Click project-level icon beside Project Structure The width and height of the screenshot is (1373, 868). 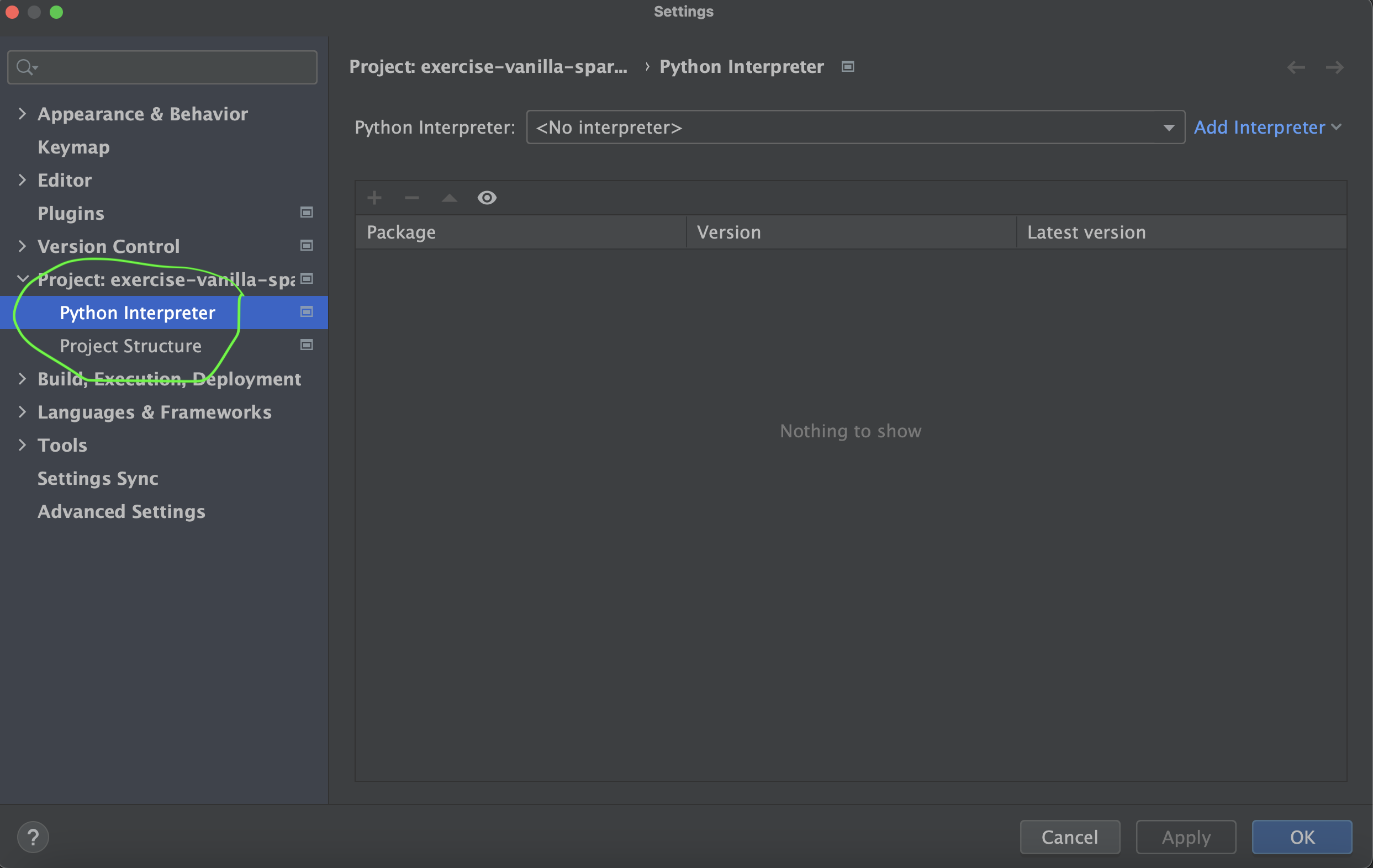[306, 345]
